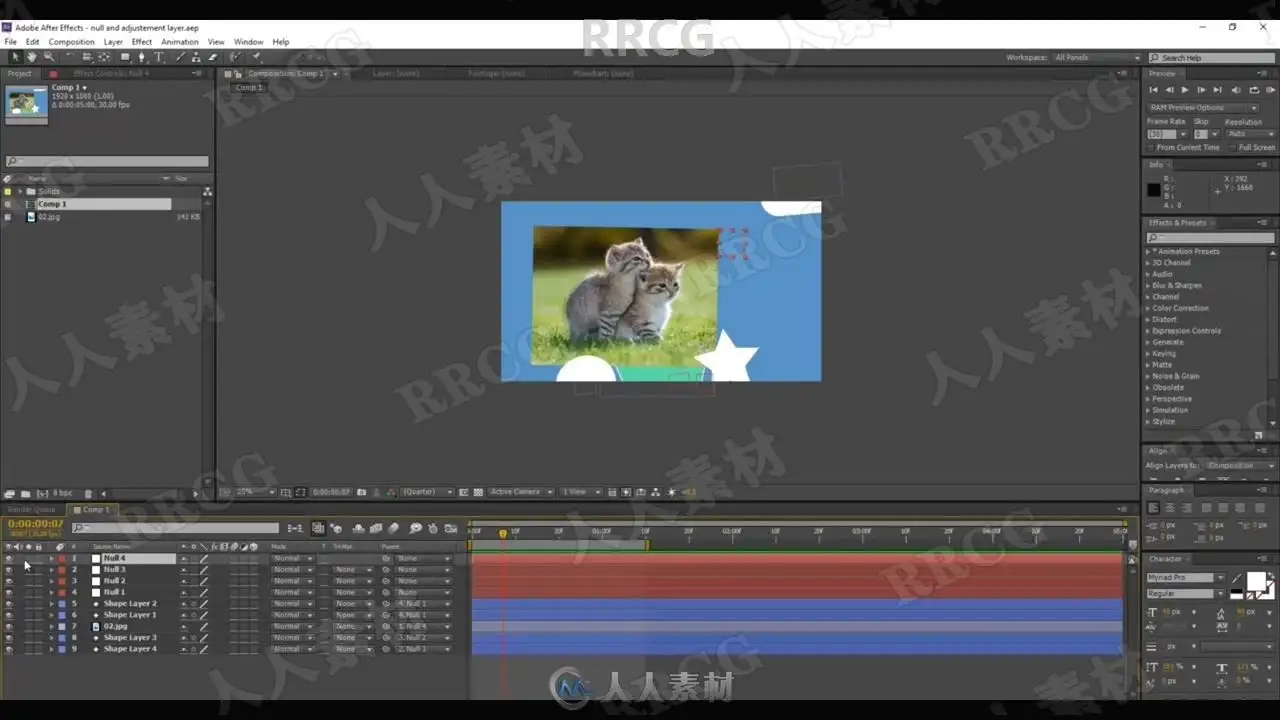
Task: Click the loop option in Preview panel
Action: click(x=1254, y=90)
